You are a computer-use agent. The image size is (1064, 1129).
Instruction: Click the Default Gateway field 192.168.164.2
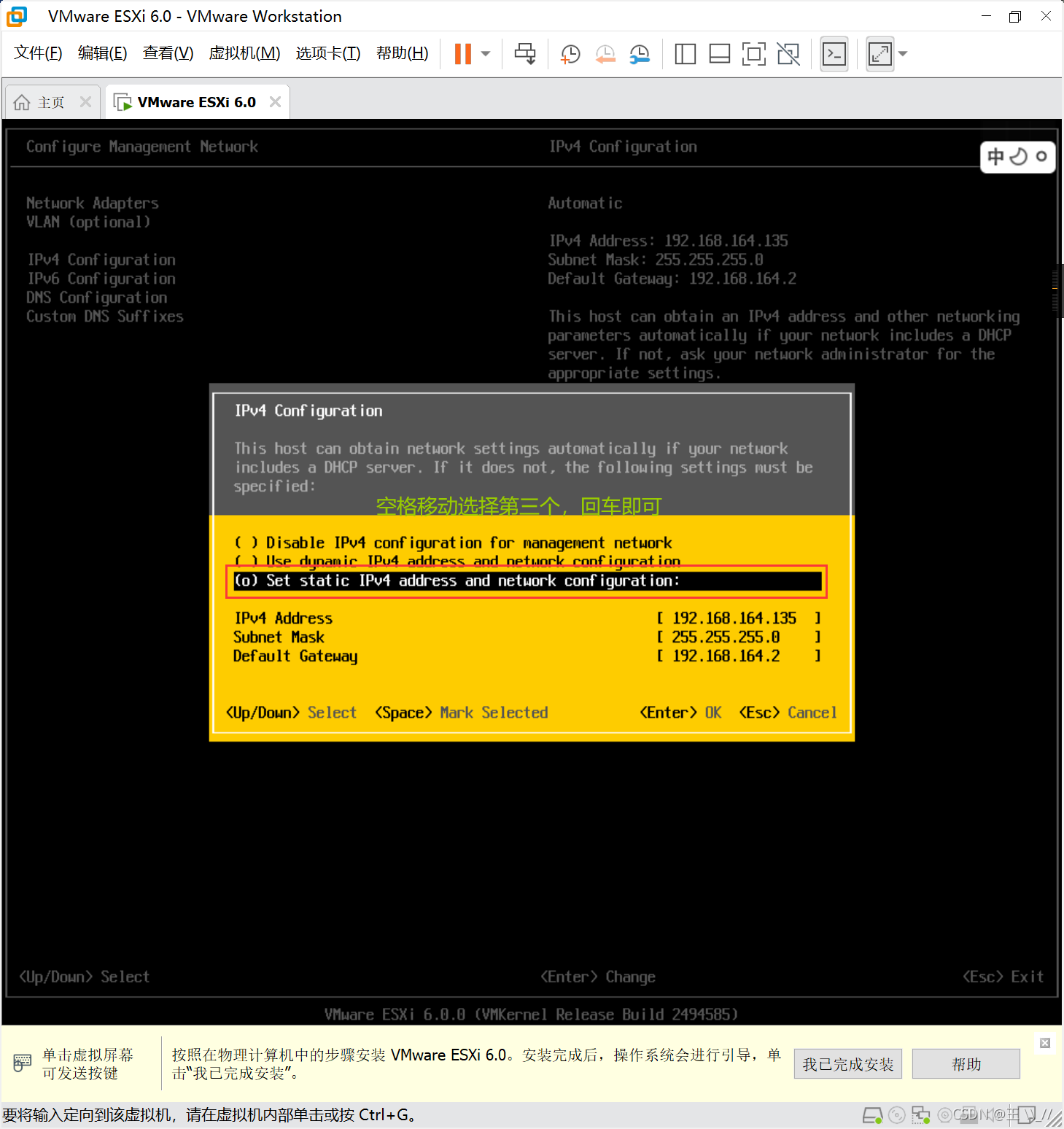pos(738,656)
